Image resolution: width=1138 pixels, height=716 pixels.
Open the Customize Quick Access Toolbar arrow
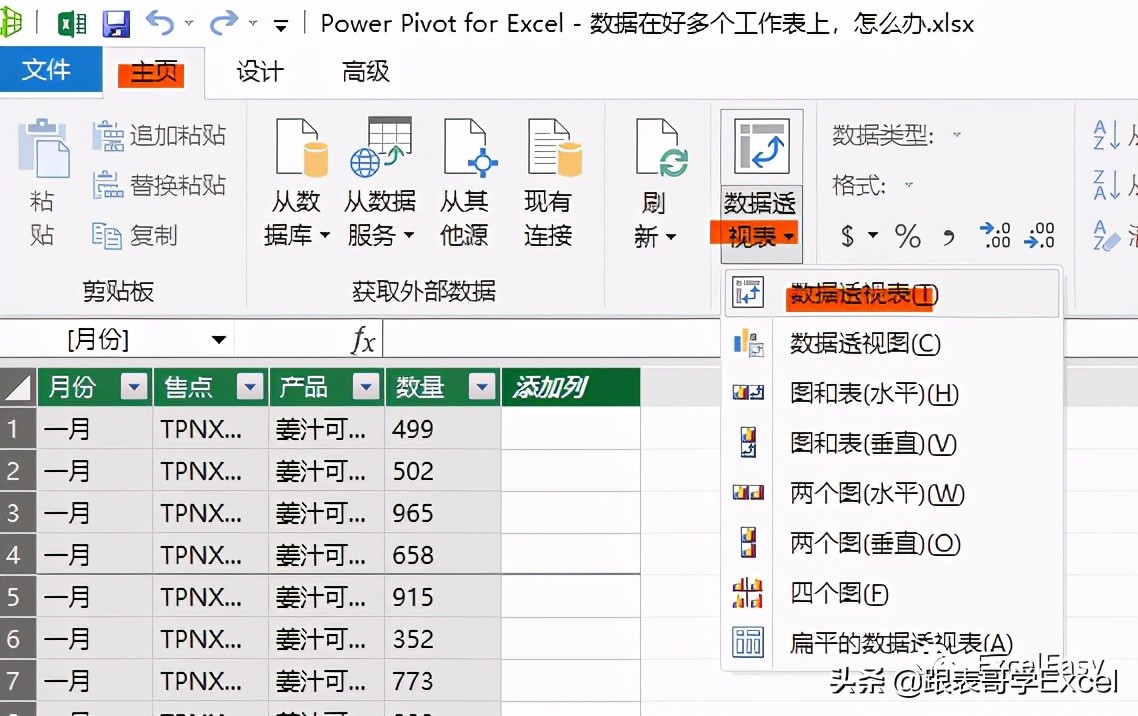(x=280, y=26)
